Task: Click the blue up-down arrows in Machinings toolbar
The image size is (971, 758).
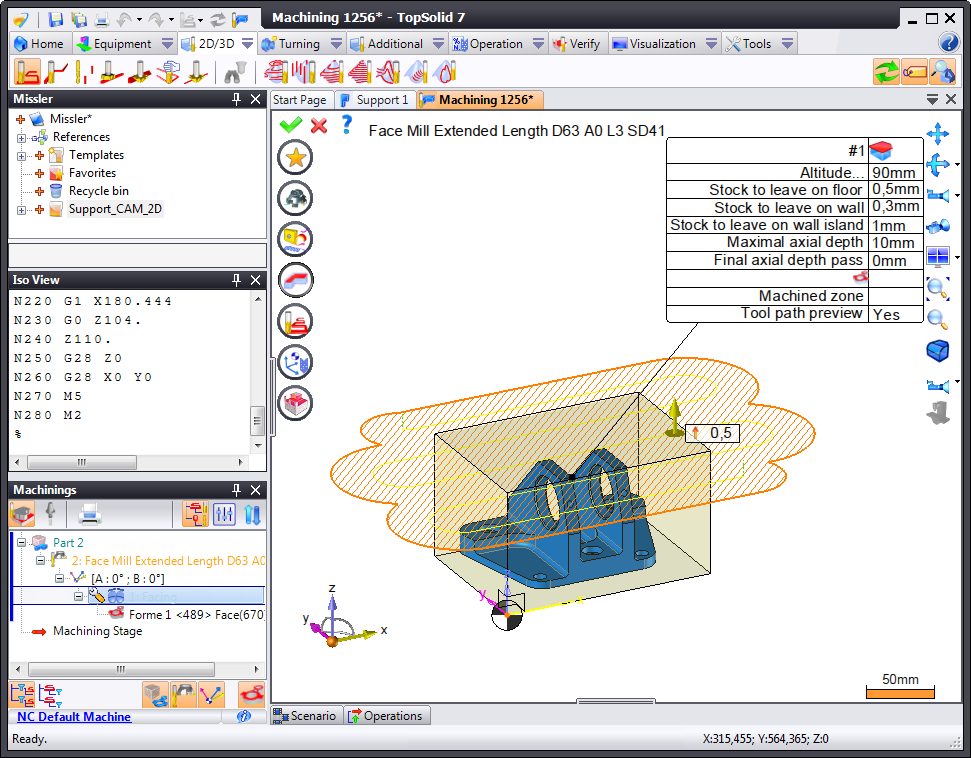Action: tap(252, 515)
